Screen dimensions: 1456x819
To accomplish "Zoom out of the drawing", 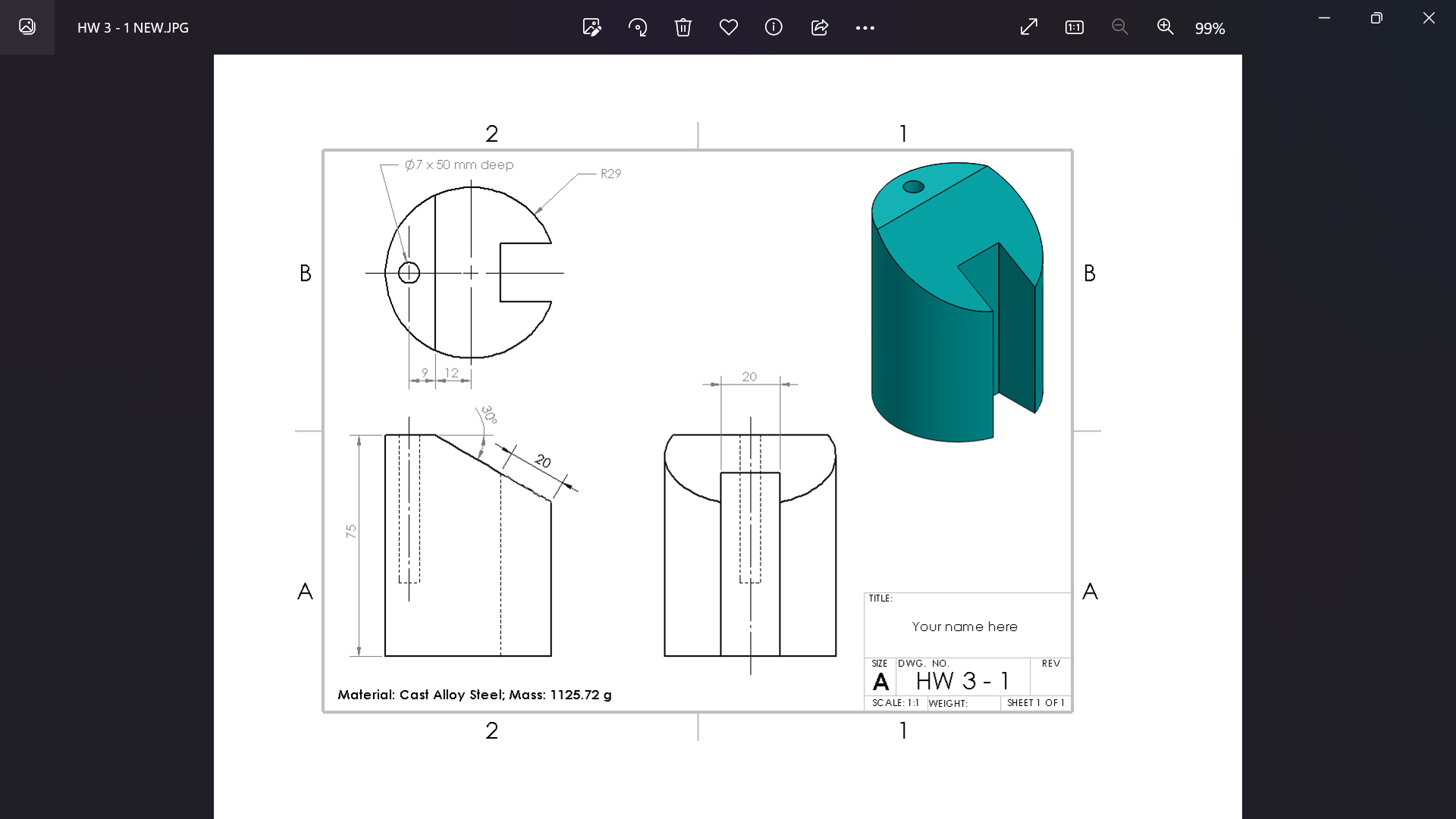I will (1120, 27).
